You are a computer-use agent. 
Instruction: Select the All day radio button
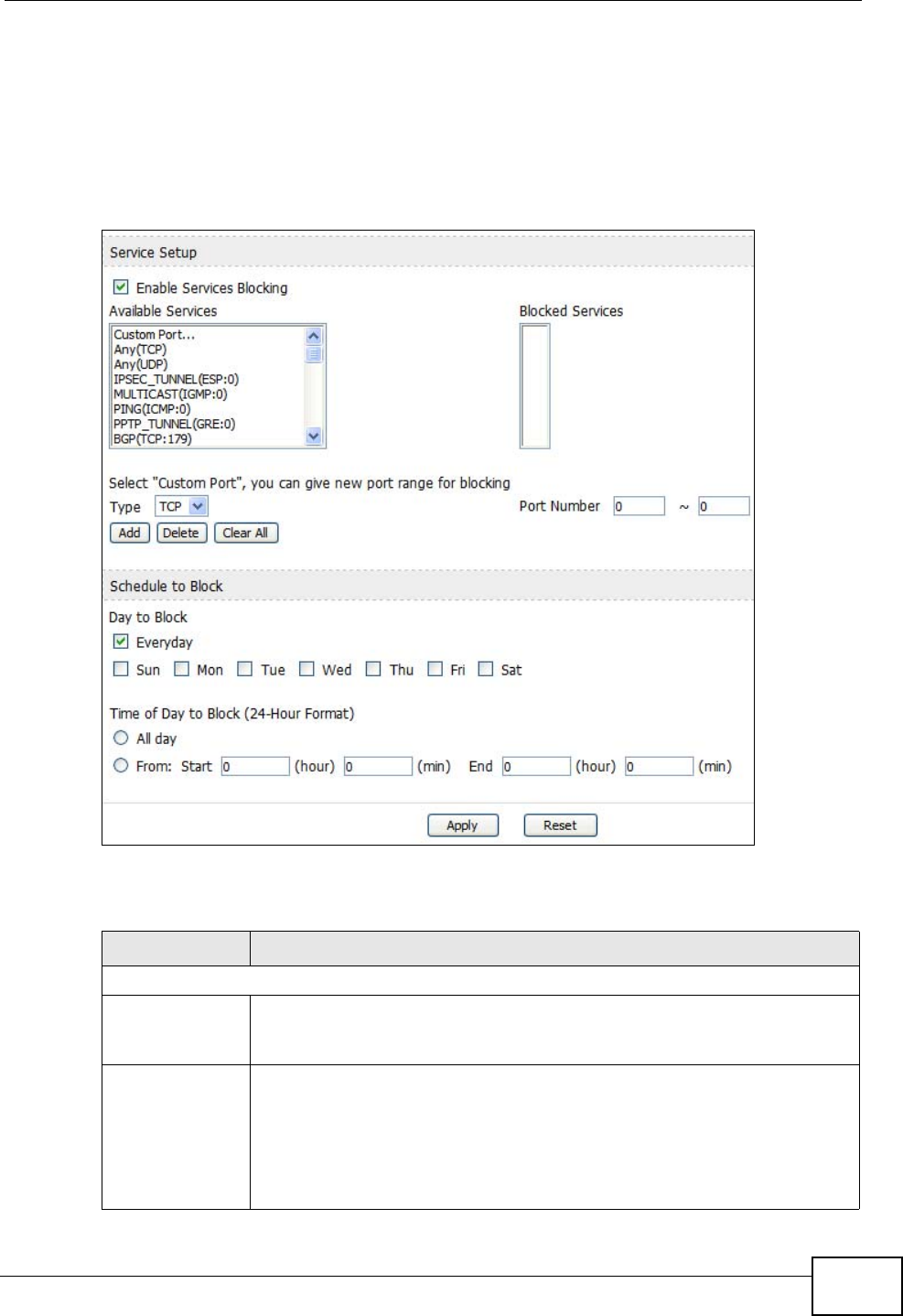point(121,738)
